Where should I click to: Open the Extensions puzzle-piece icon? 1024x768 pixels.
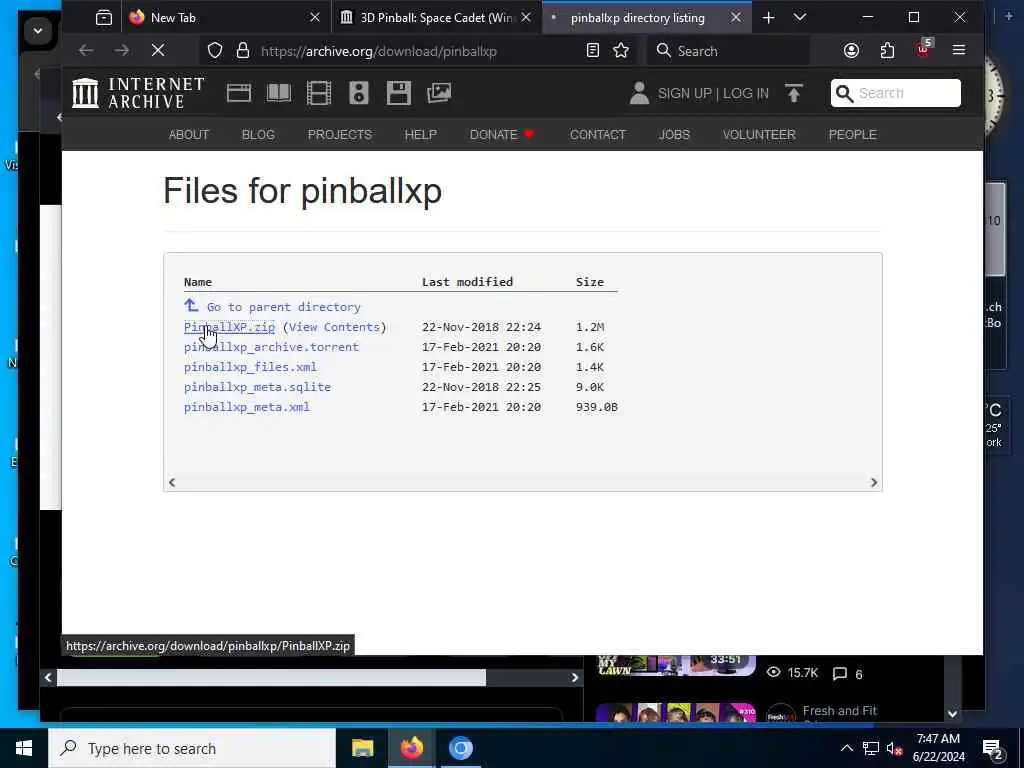[x=887, y=50]
